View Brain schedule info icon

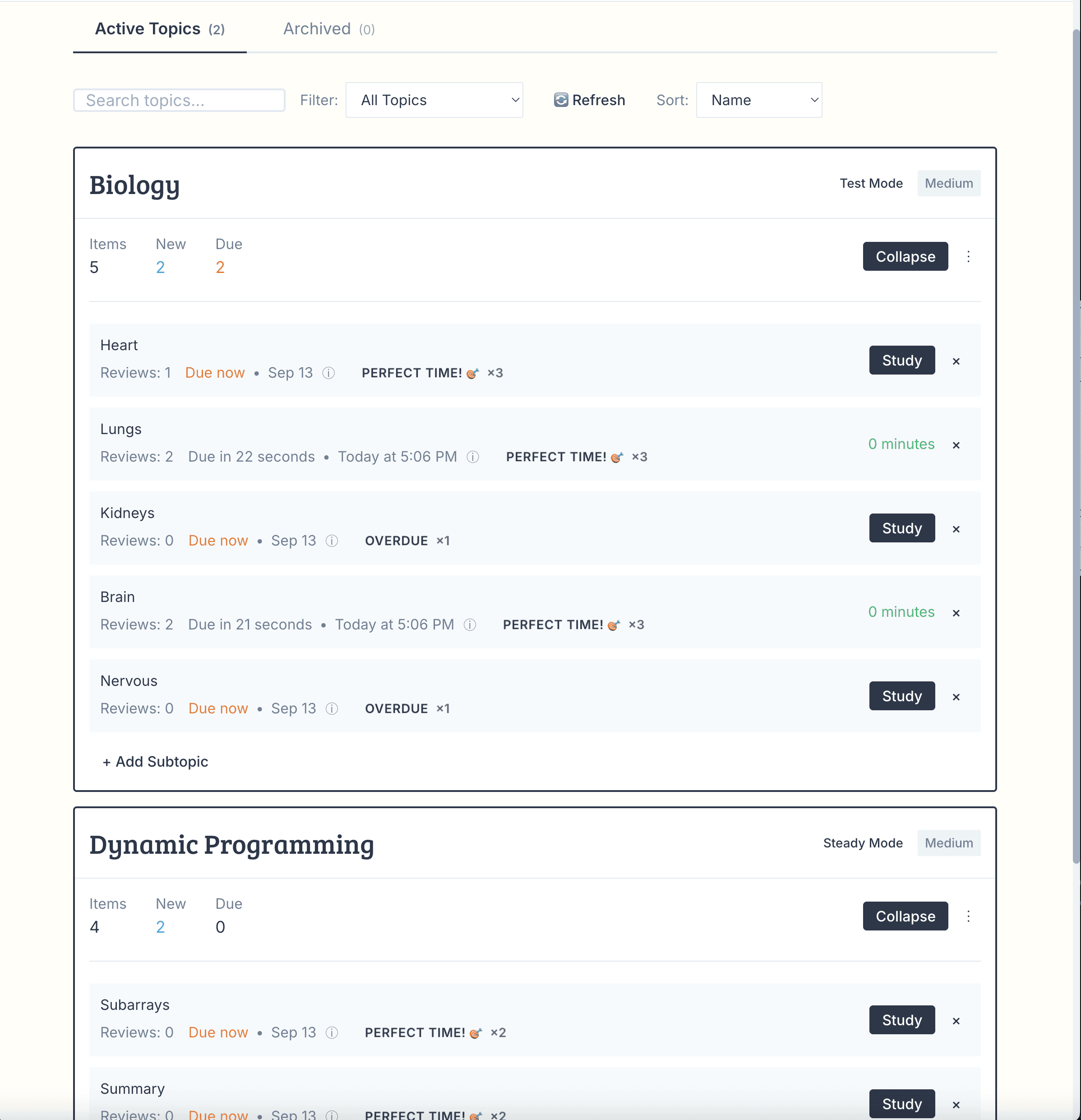pyautogui.click(x=470, y=625)
